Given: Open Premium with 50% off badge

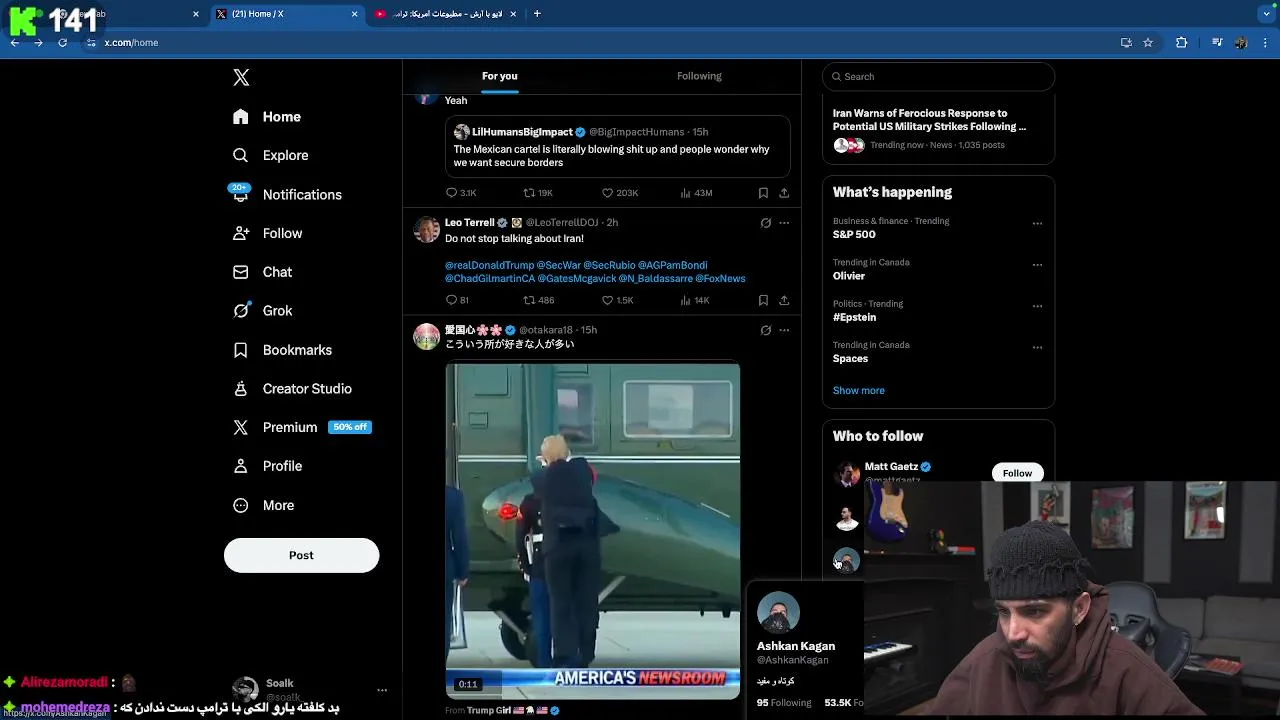Looking at the screenshot, I should [301, 427].
